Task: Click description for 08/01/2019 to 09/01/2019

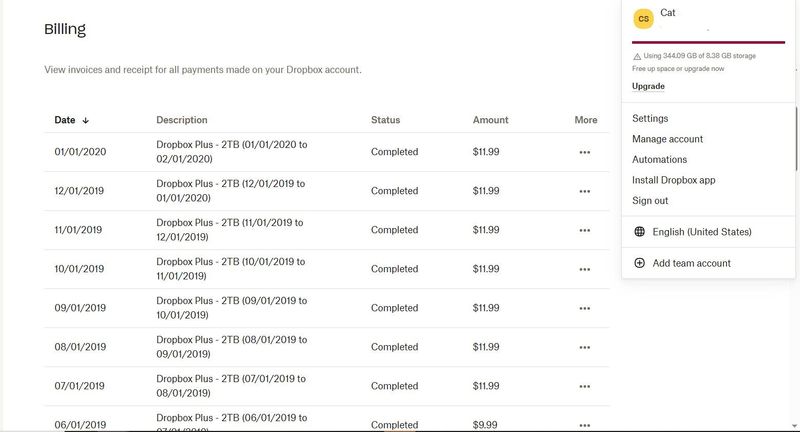Action: [x=232, y=347]
